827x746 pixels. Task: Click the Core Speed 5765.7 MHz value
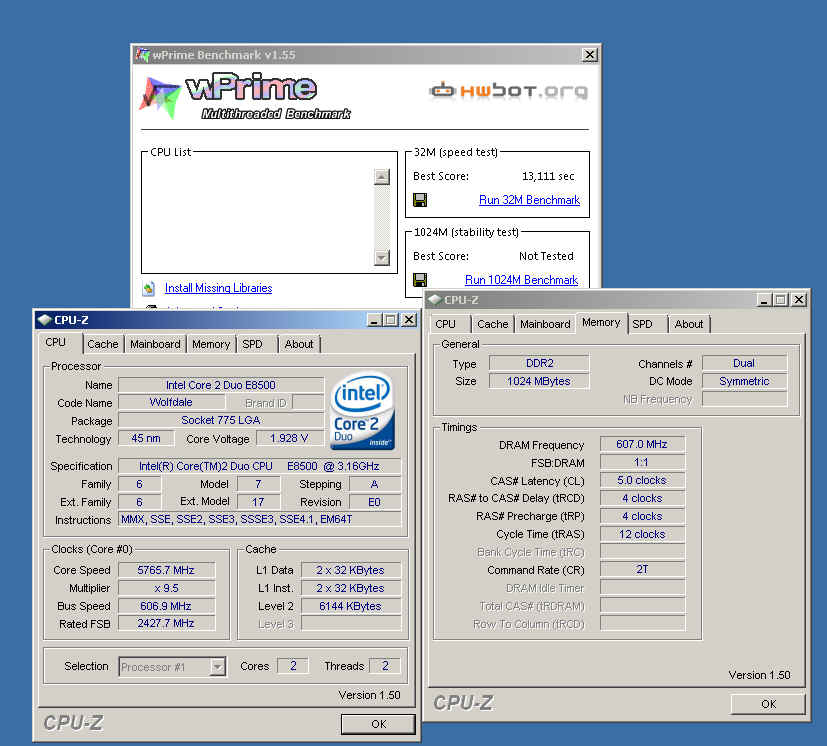[x=166, y=570]
